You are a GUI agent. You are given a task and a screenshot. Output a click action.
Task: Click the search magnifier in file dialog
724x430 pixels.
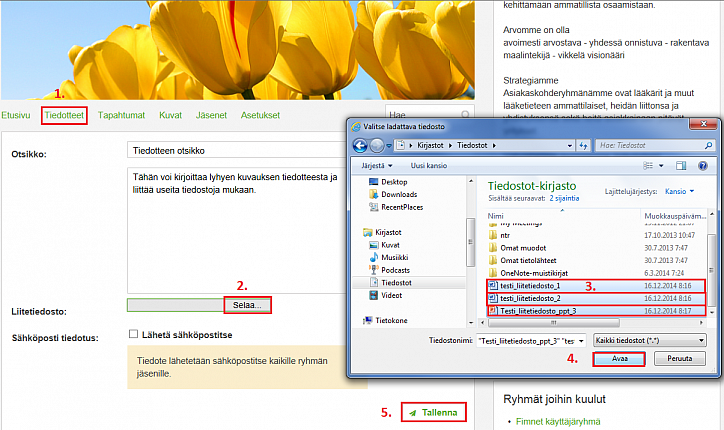tap(708, 145)
